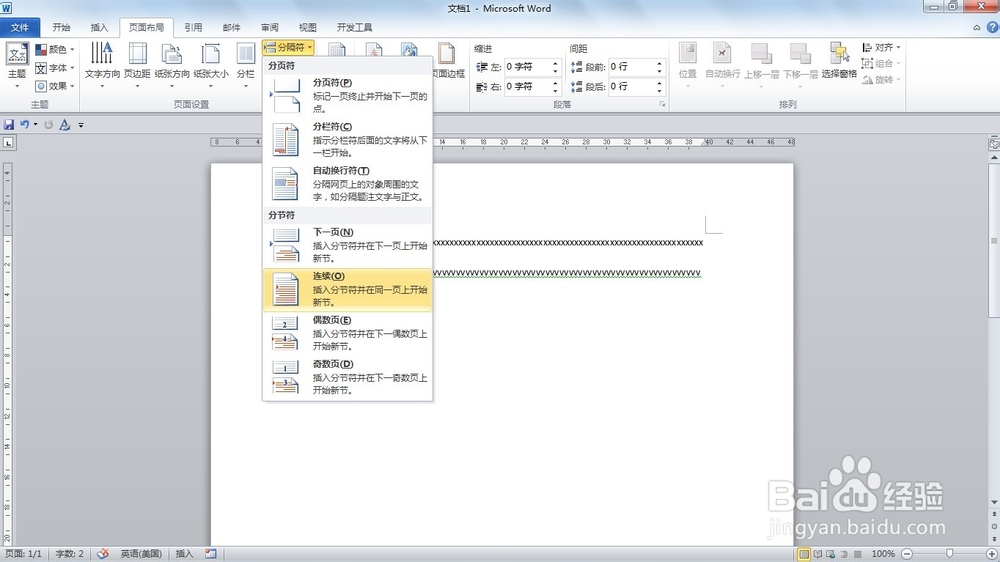The width and height of the screenshot is (1000, 562).
Task: Click the 页面: 1/1 status bar item
Action: (23, 554)
